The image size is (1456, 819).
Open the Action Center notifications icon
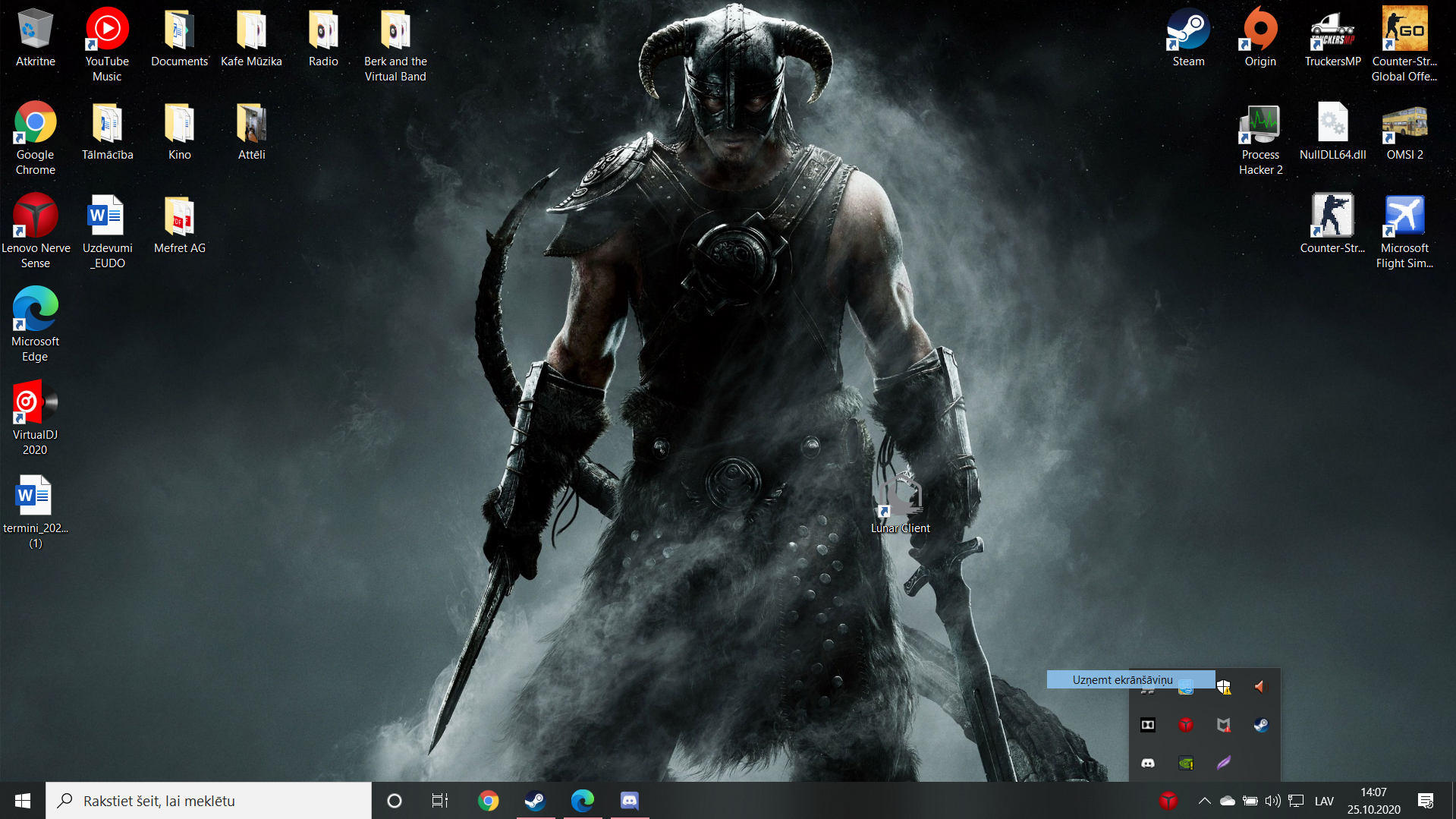tap(1426, 801)
